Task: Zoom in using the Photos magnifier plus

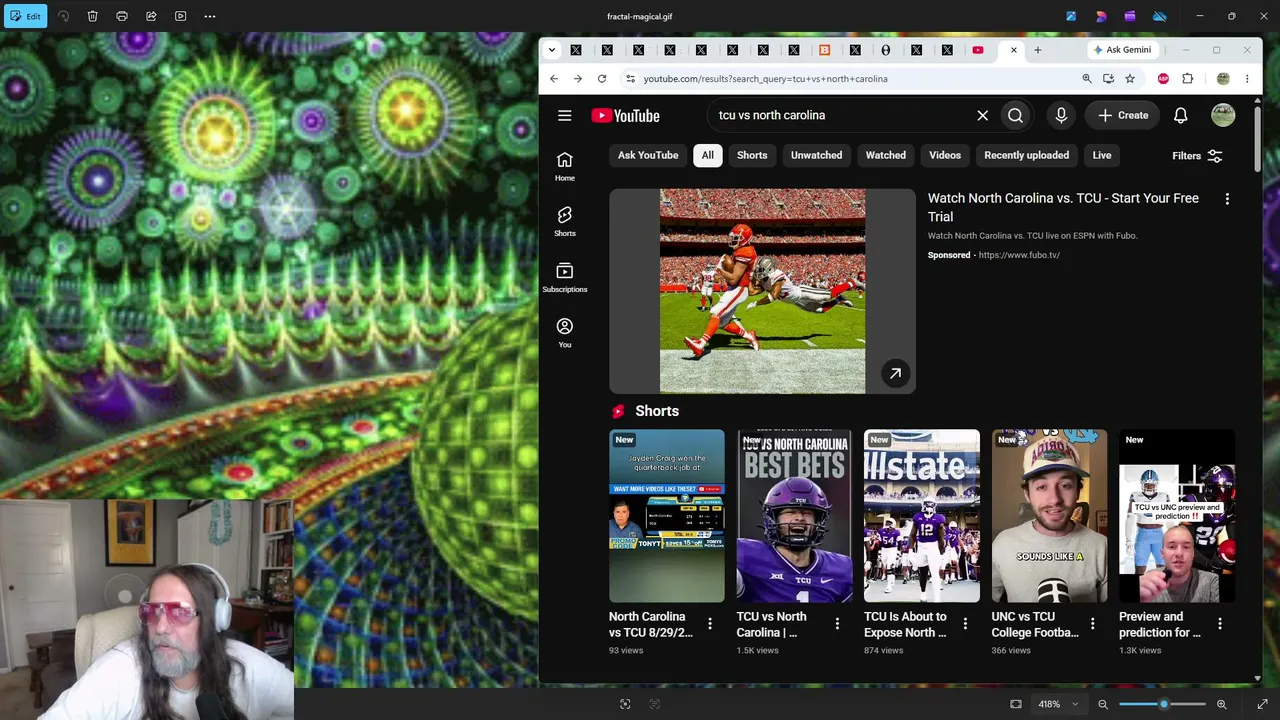Action: pyautogui.click(x=1221, y=704)
